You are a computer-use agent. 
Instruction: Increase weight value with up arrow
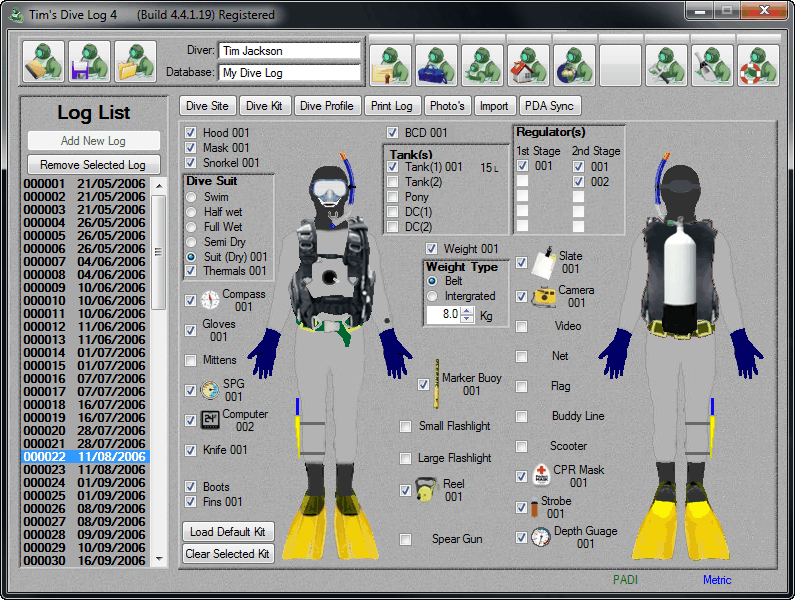(468, 311)
